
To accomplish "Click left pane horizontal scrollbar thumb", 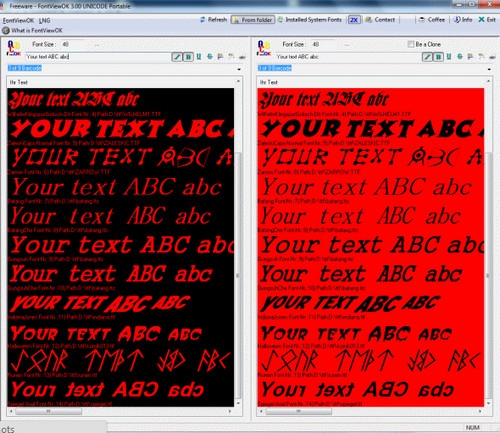I will point(48,411).
